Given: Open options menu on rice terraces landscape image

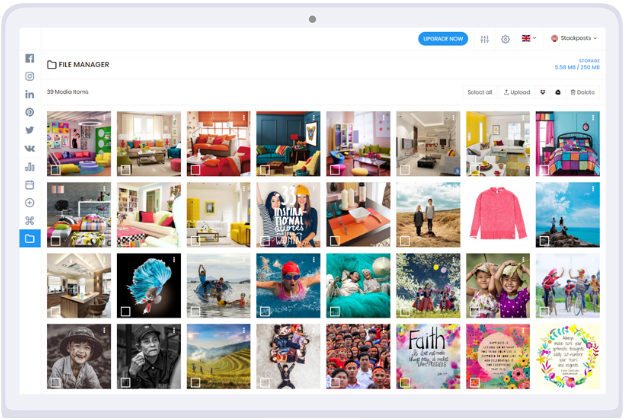Looking at the screenshot, I should (x=244, y=331).
